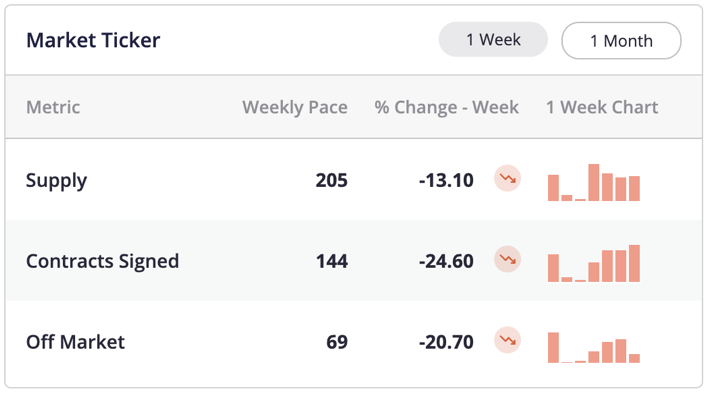The width and height of the screenshot is (718, 394).
Task: Switch to the 1 Week view
Action: (493, 39)
